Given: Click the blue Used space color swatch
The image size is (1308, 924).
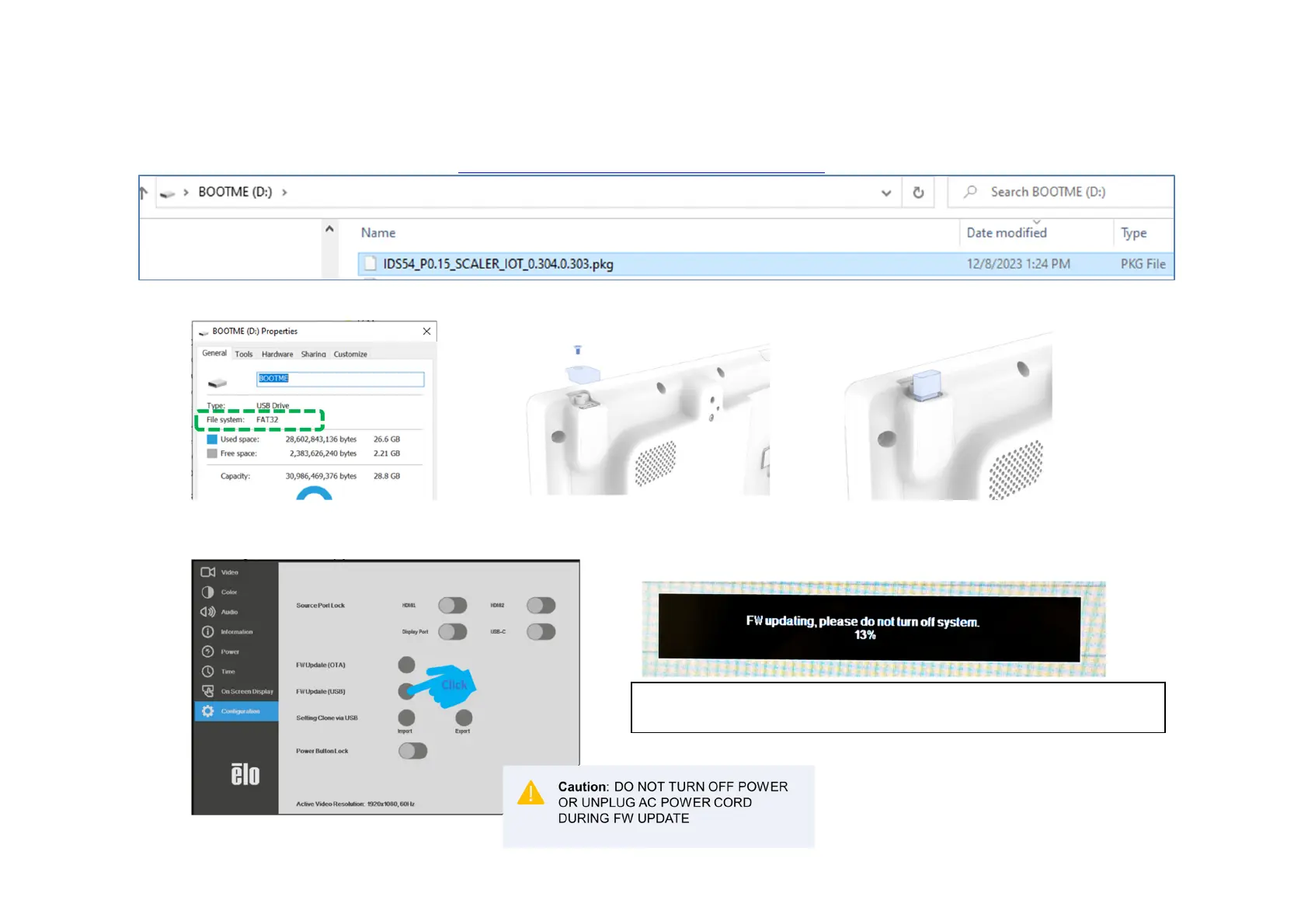Looking at the screenshot, I should [212, 439].
